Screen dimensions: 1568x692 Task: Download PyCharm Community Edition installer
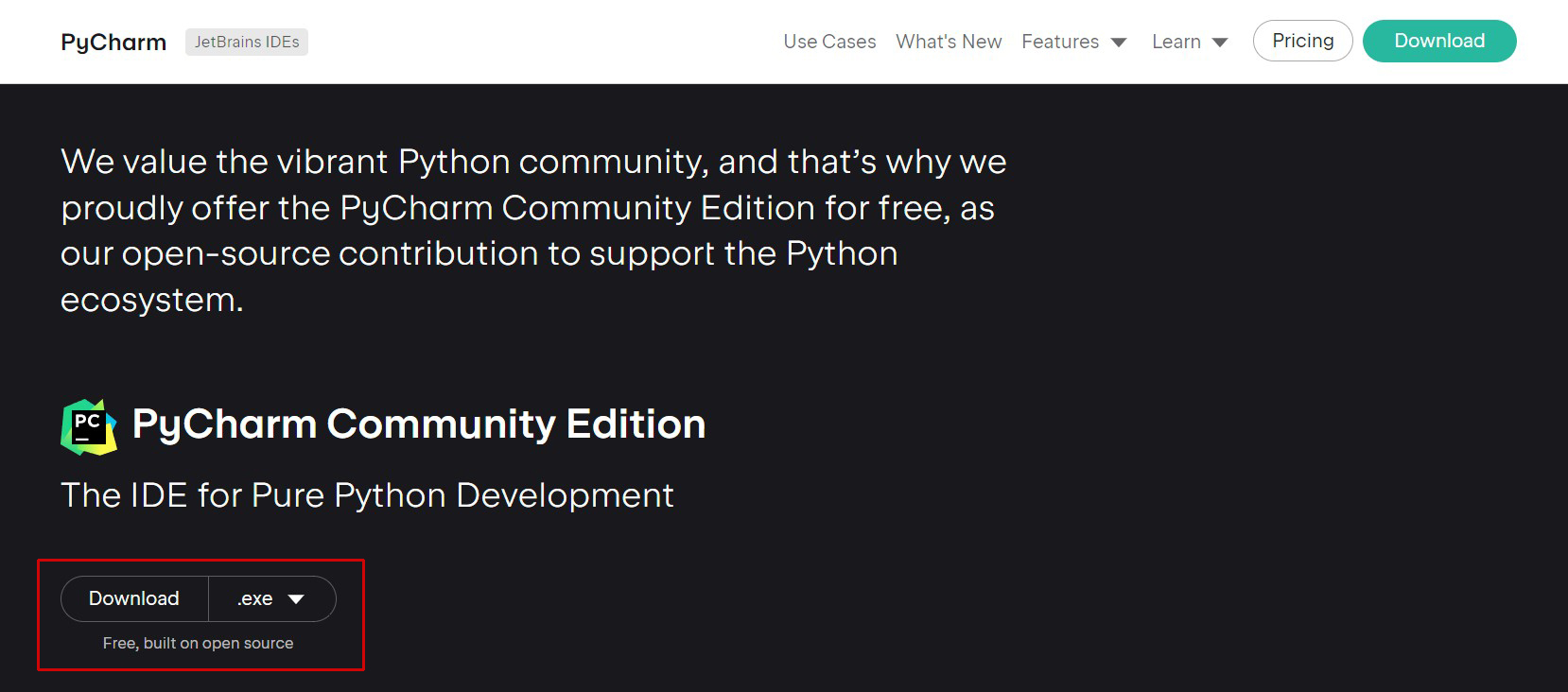[134, 598]
